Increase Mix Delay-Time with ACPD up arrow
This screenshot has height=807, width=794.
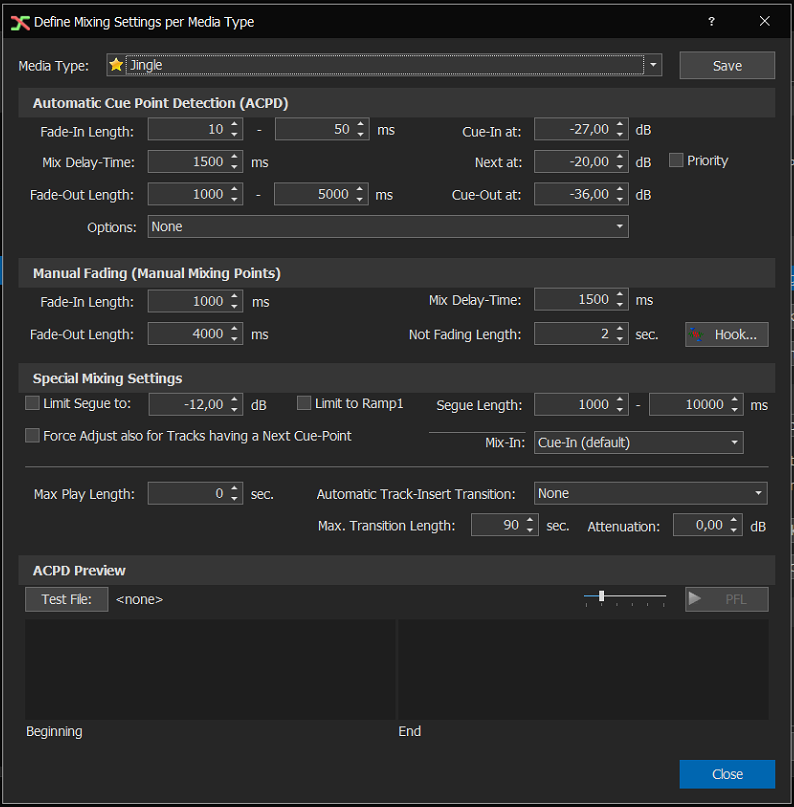coord(235,156)
